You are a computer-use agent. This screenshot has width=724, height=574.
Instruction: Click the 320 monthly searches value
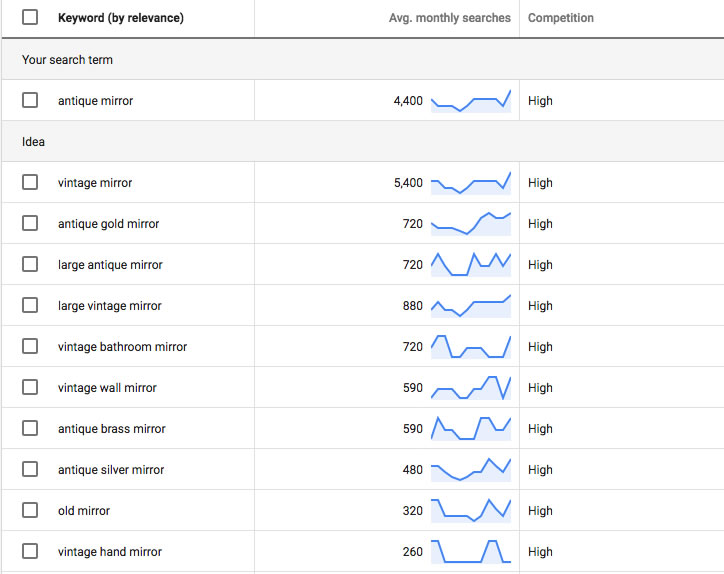click(x=413, y=511)
